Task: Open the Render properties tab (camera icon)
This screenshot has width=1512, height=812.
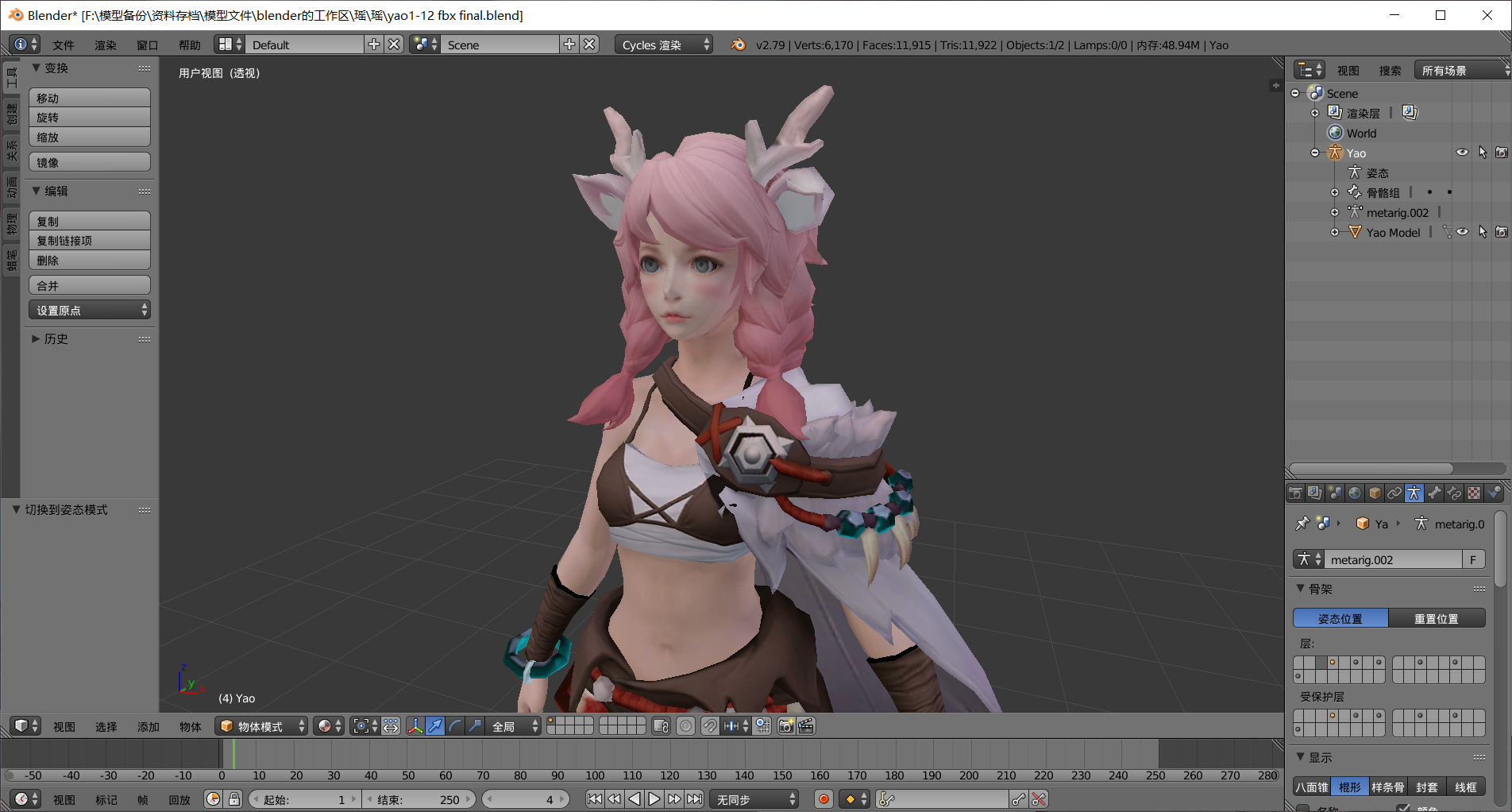Action: 1295,493
